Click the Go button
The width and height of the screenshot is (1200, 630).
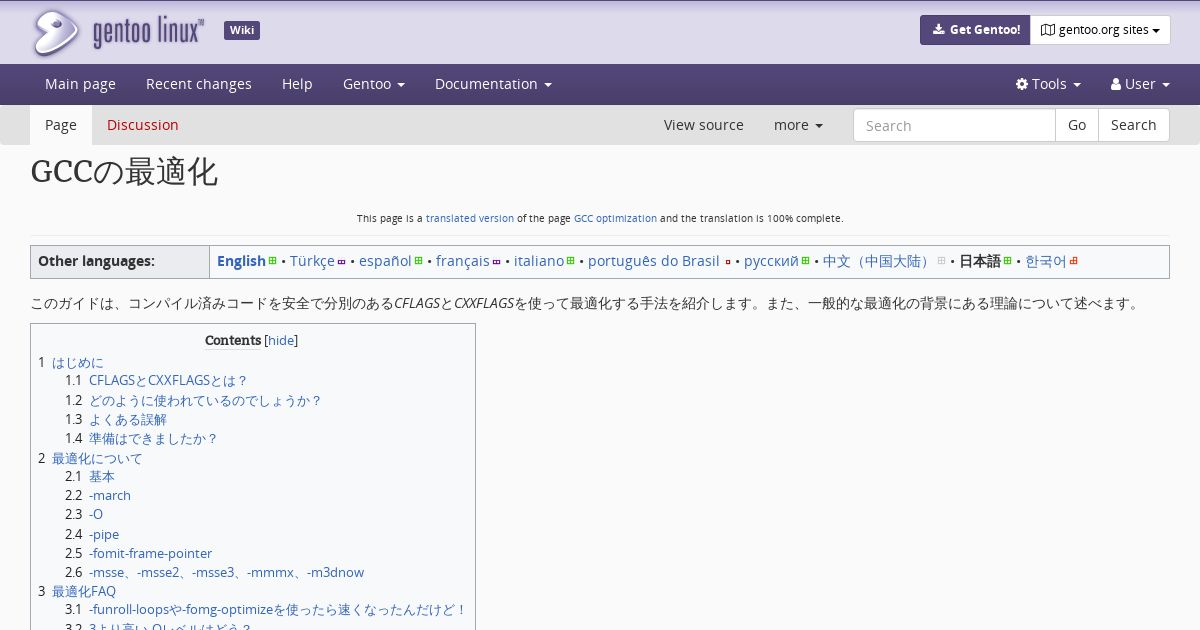[x=1077, y=125]
